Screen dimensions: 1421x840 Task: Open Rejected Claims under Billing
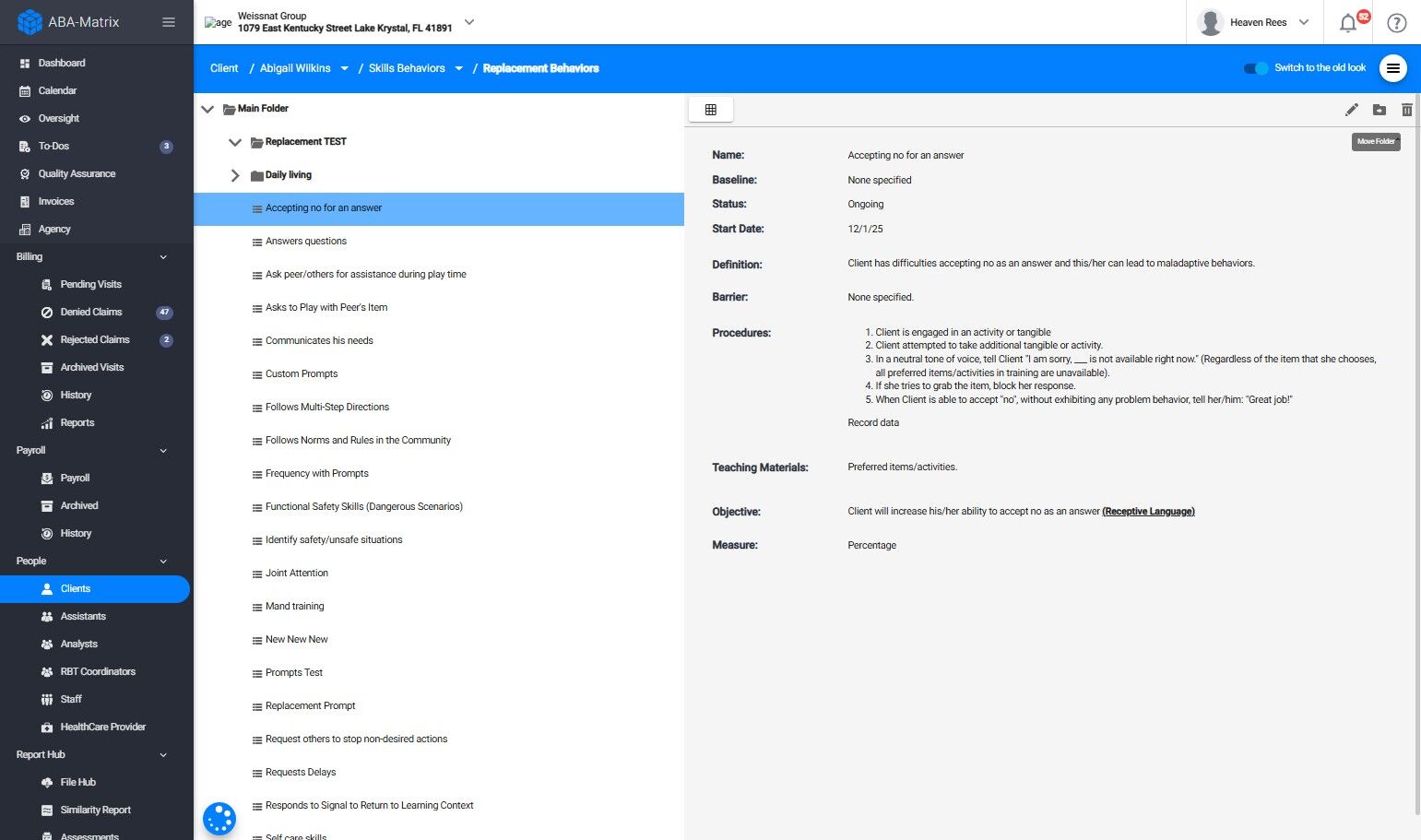pyautogui.click(x=97, y=339)
